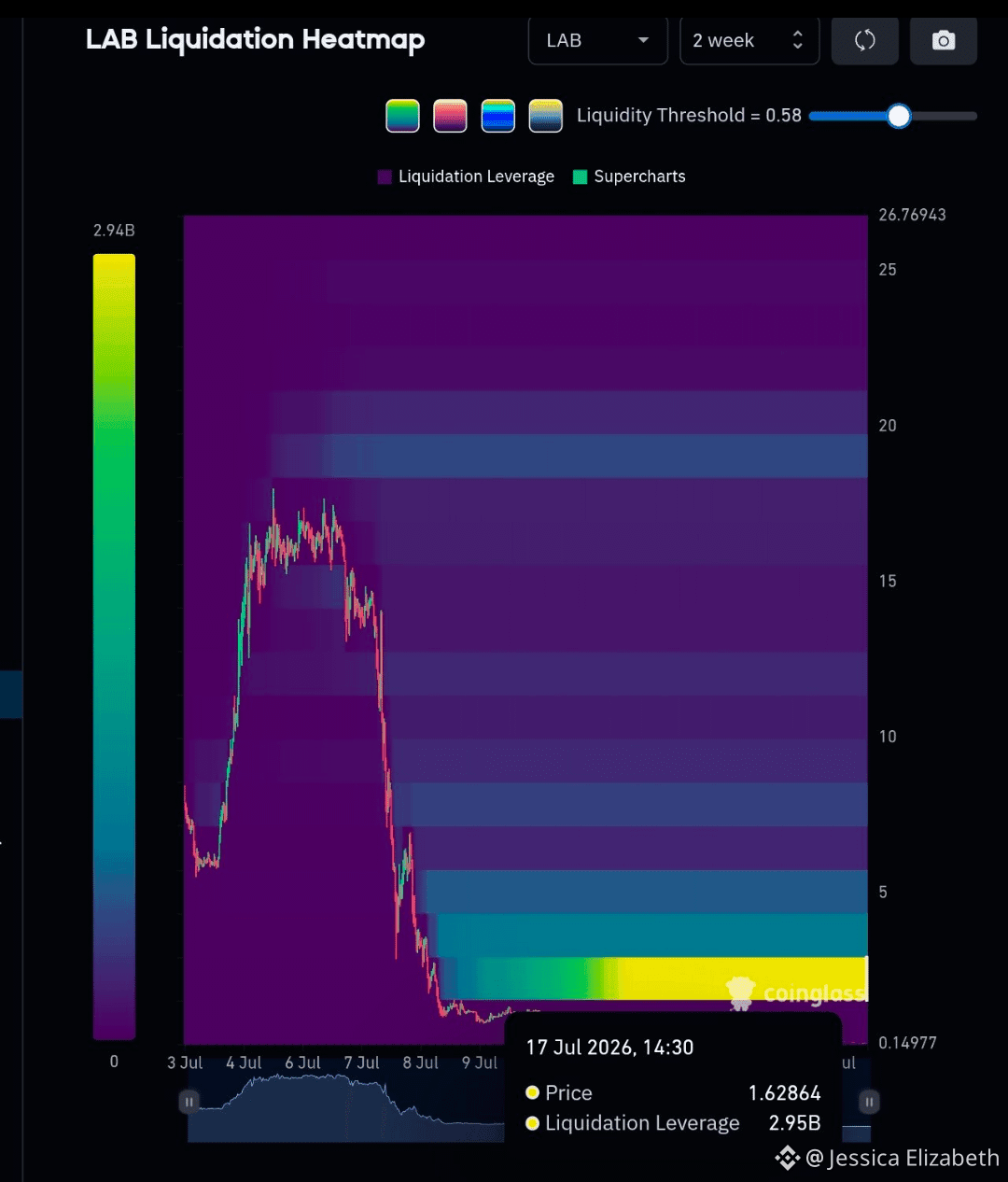Click the 9 Jul date axis label
Image resolution: width=1008 pixels, height=1182 pixels.
(x=480, y=1062)
